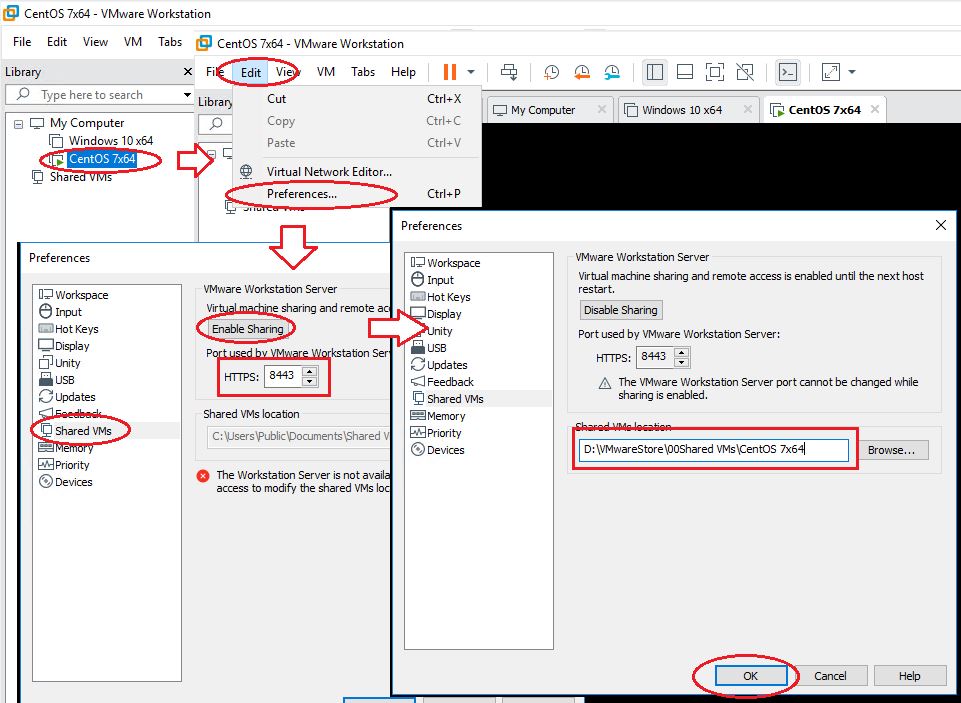Screen dimensions: 961x703
Task: Open VM menu in the front window
Action: coord(325,72)
